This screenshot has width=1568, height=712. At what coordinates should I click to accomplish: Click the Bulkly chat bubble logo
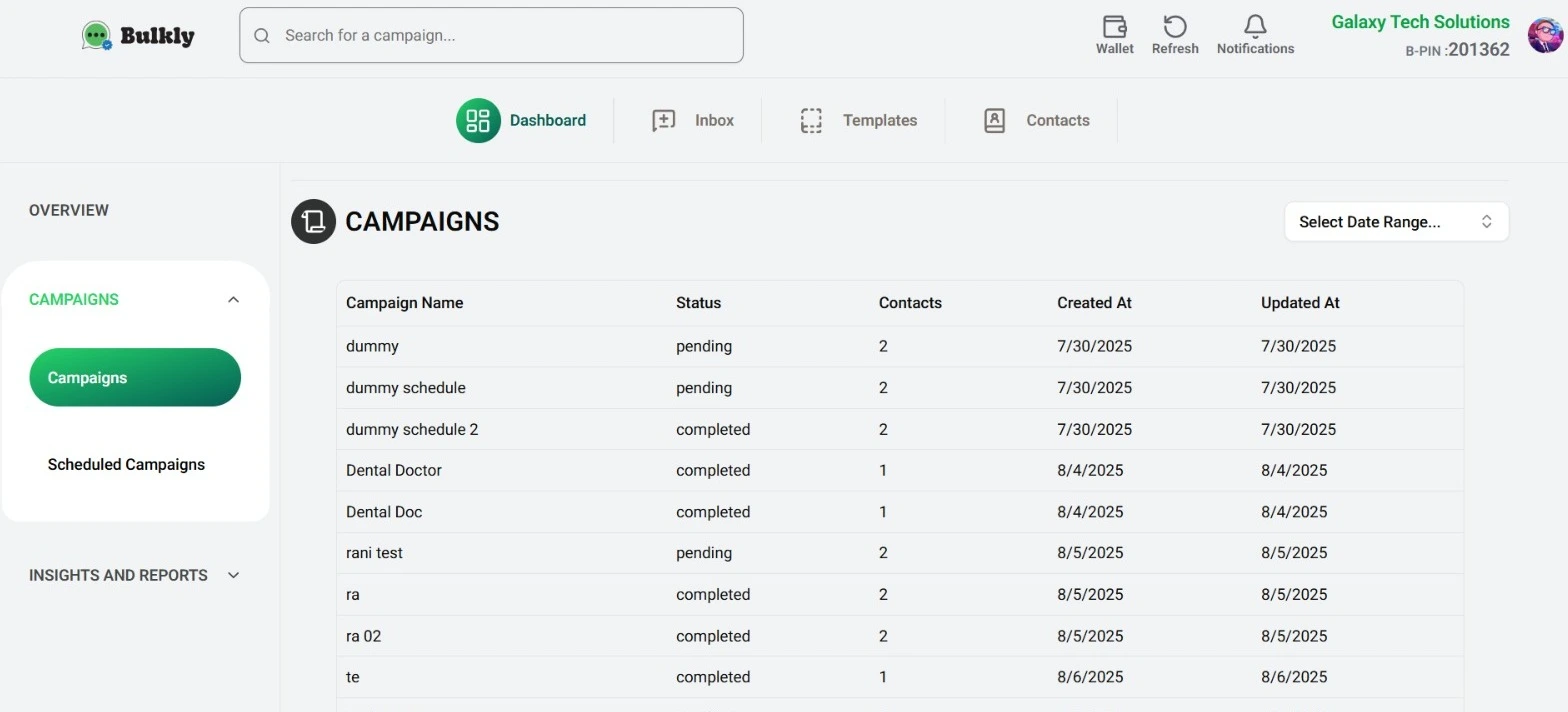(97, 36)
